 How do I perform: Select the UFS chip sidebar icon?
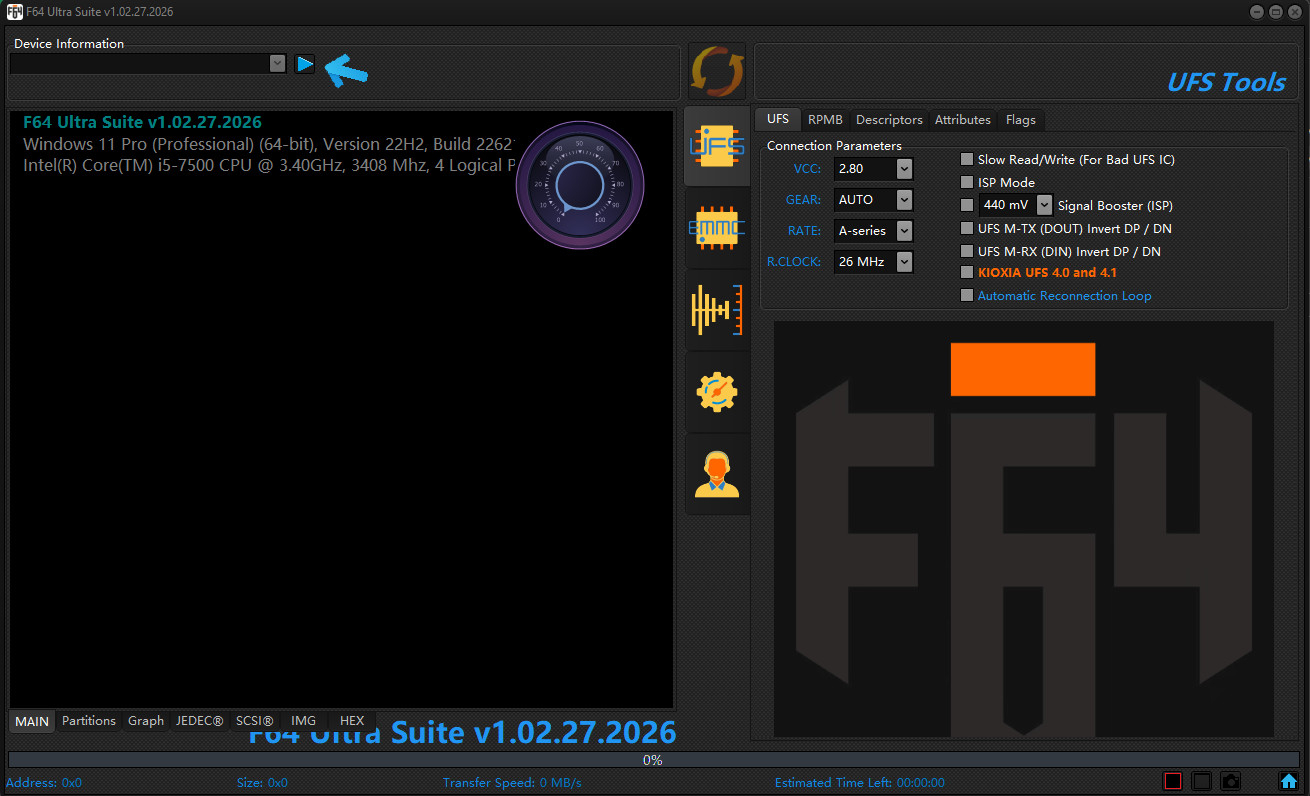click(x=717, y=147)
